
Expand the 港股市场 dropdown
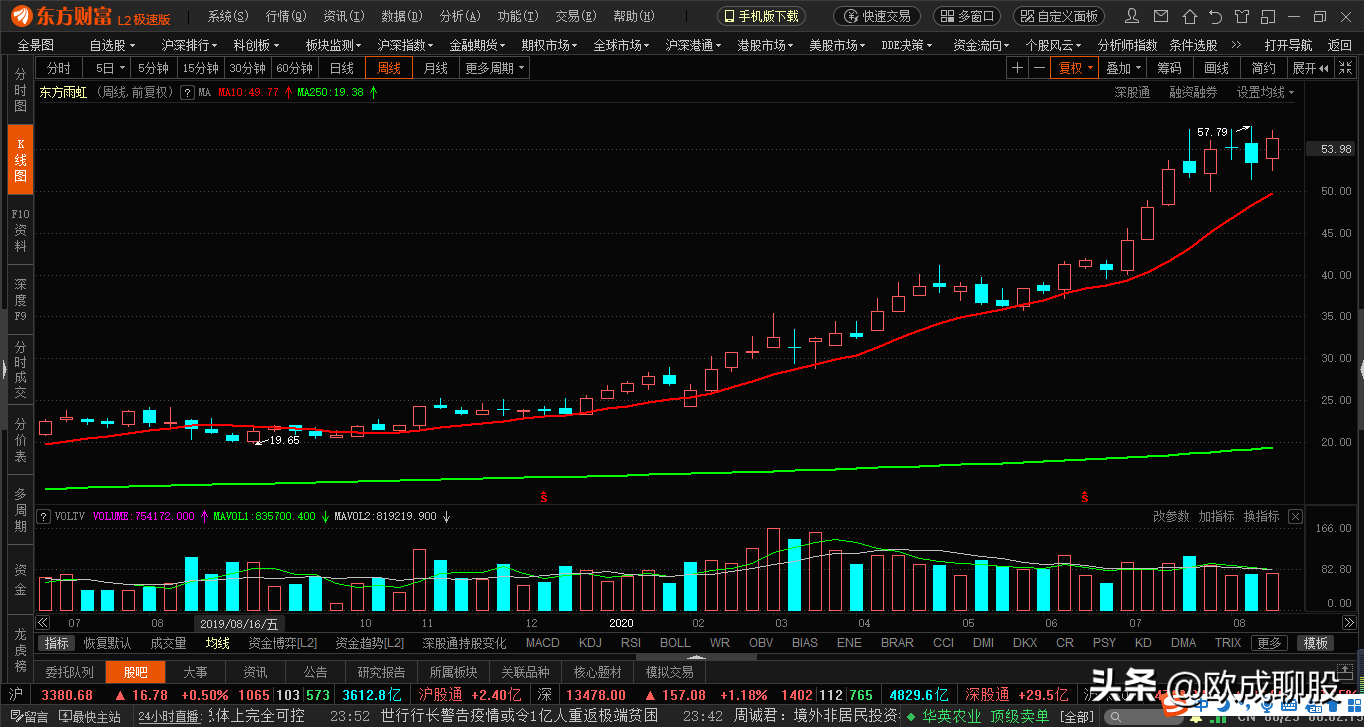coord(766,45)
